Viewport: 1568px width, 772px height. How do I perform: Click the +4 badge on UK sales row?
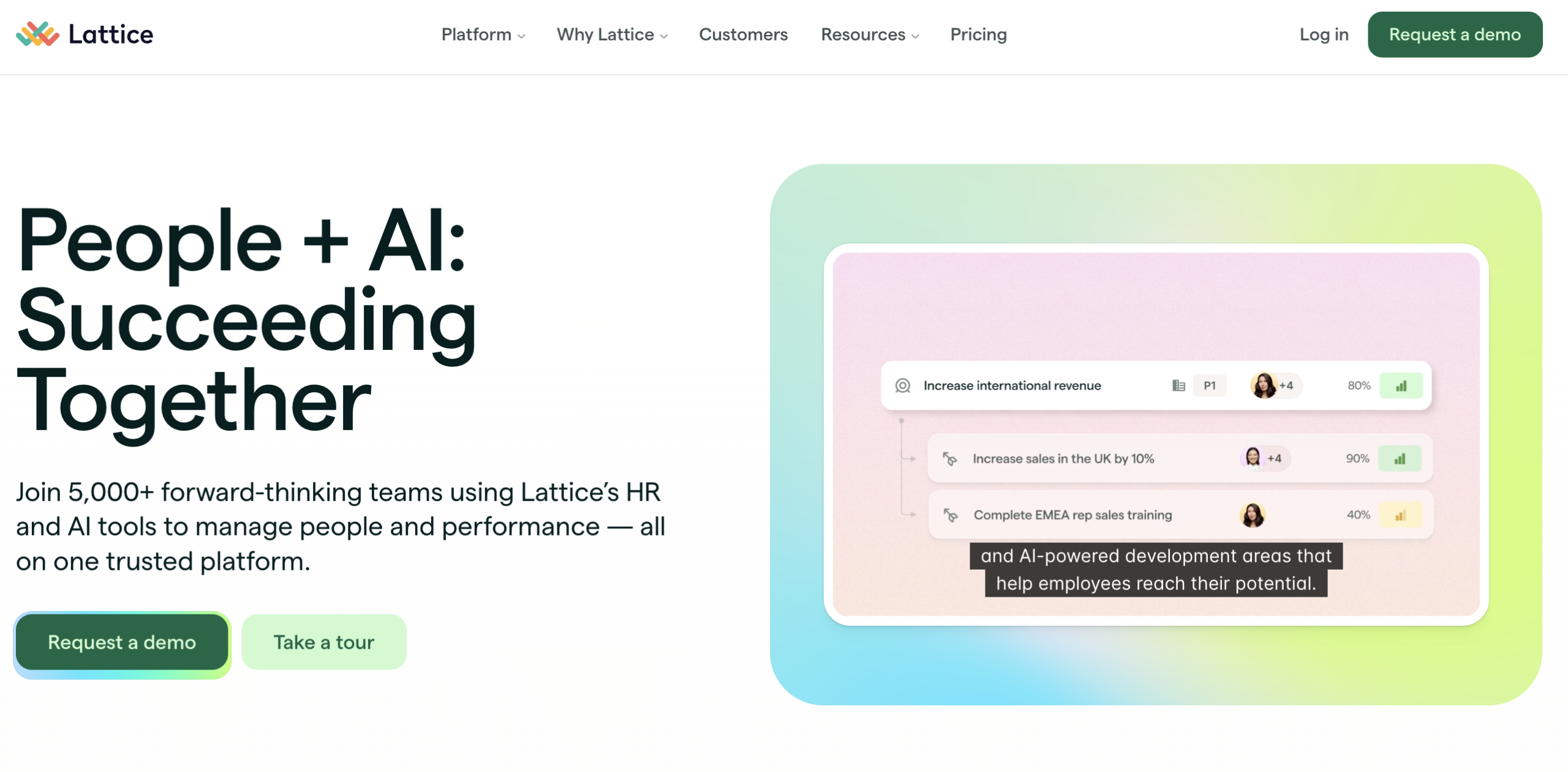pos(1275,458)
